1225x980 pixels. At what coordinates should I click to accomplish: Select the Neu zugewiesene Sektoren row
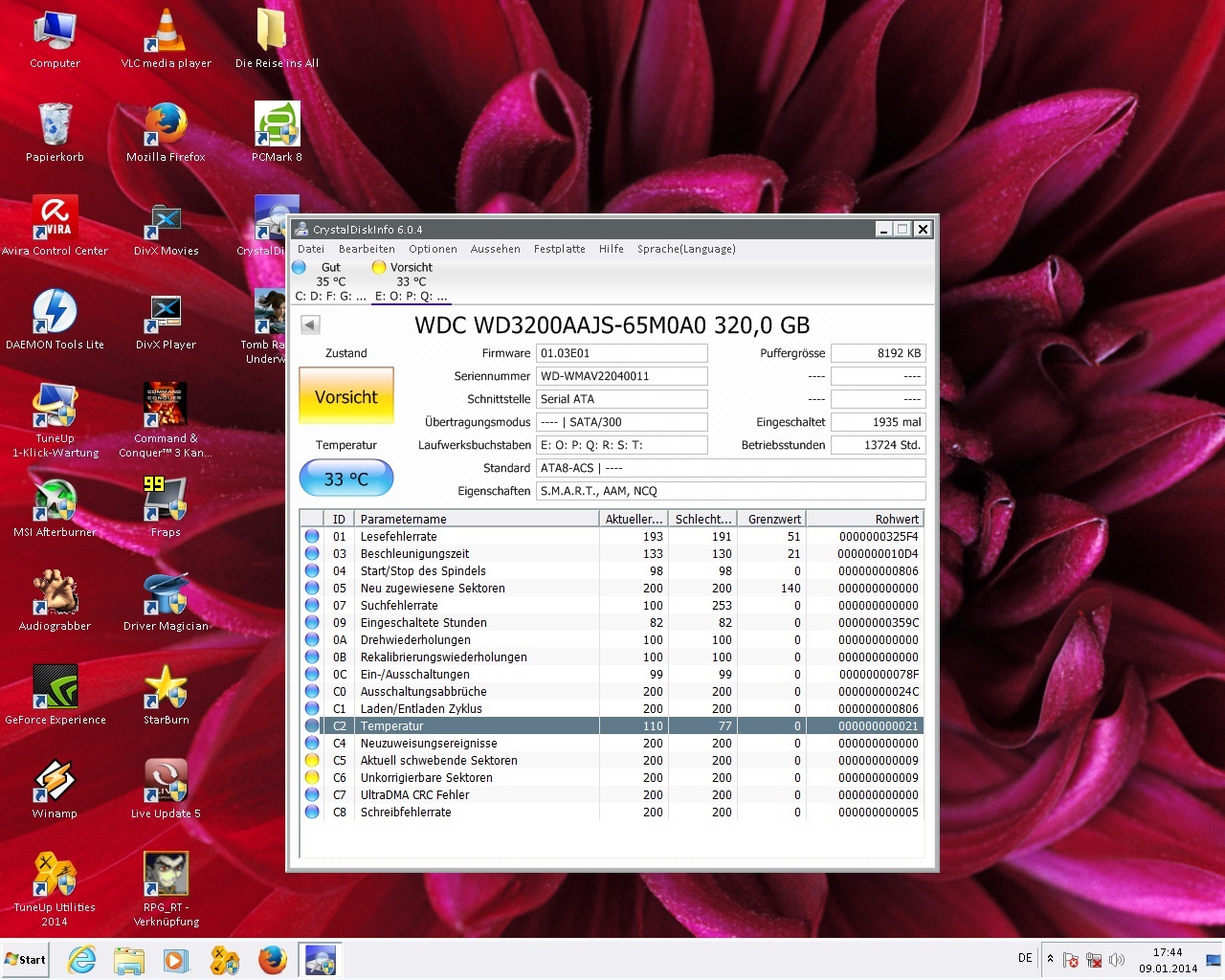[x=612, y=589]
